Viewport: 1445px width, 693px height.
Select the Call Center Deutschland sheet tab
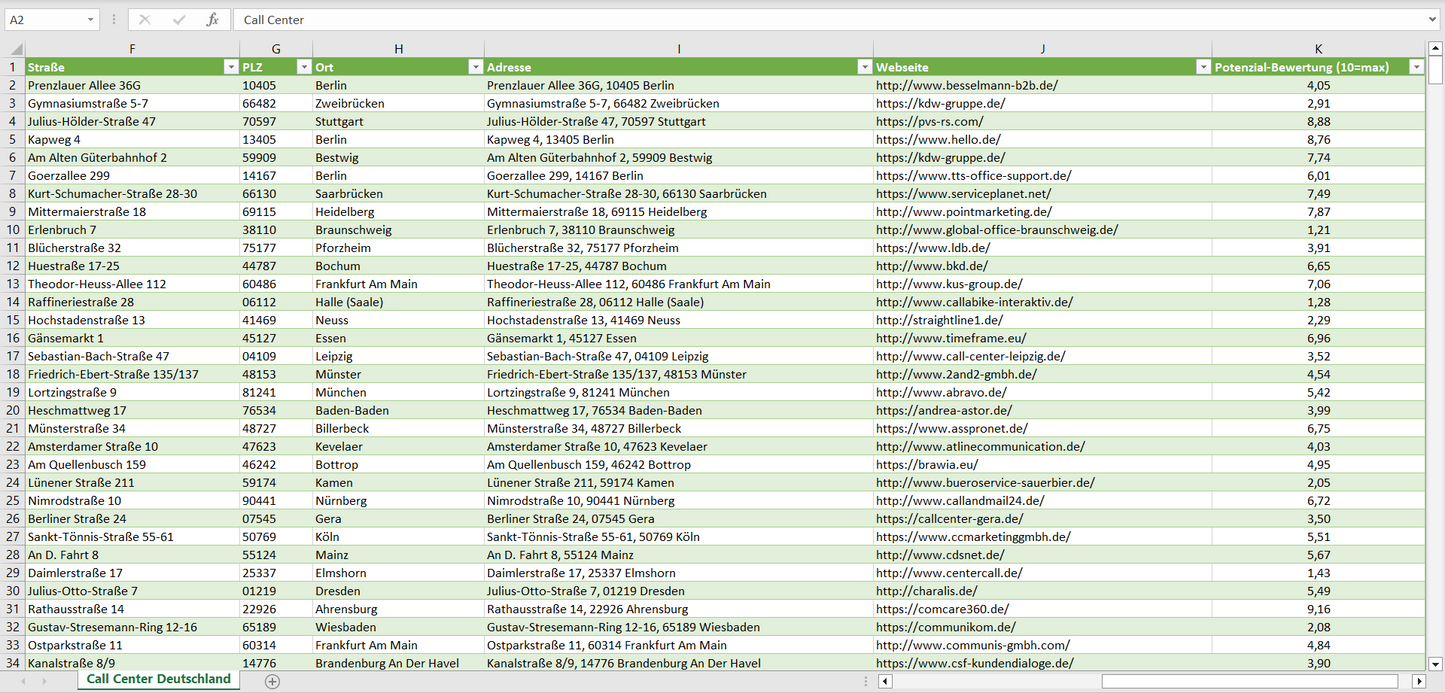158,679
